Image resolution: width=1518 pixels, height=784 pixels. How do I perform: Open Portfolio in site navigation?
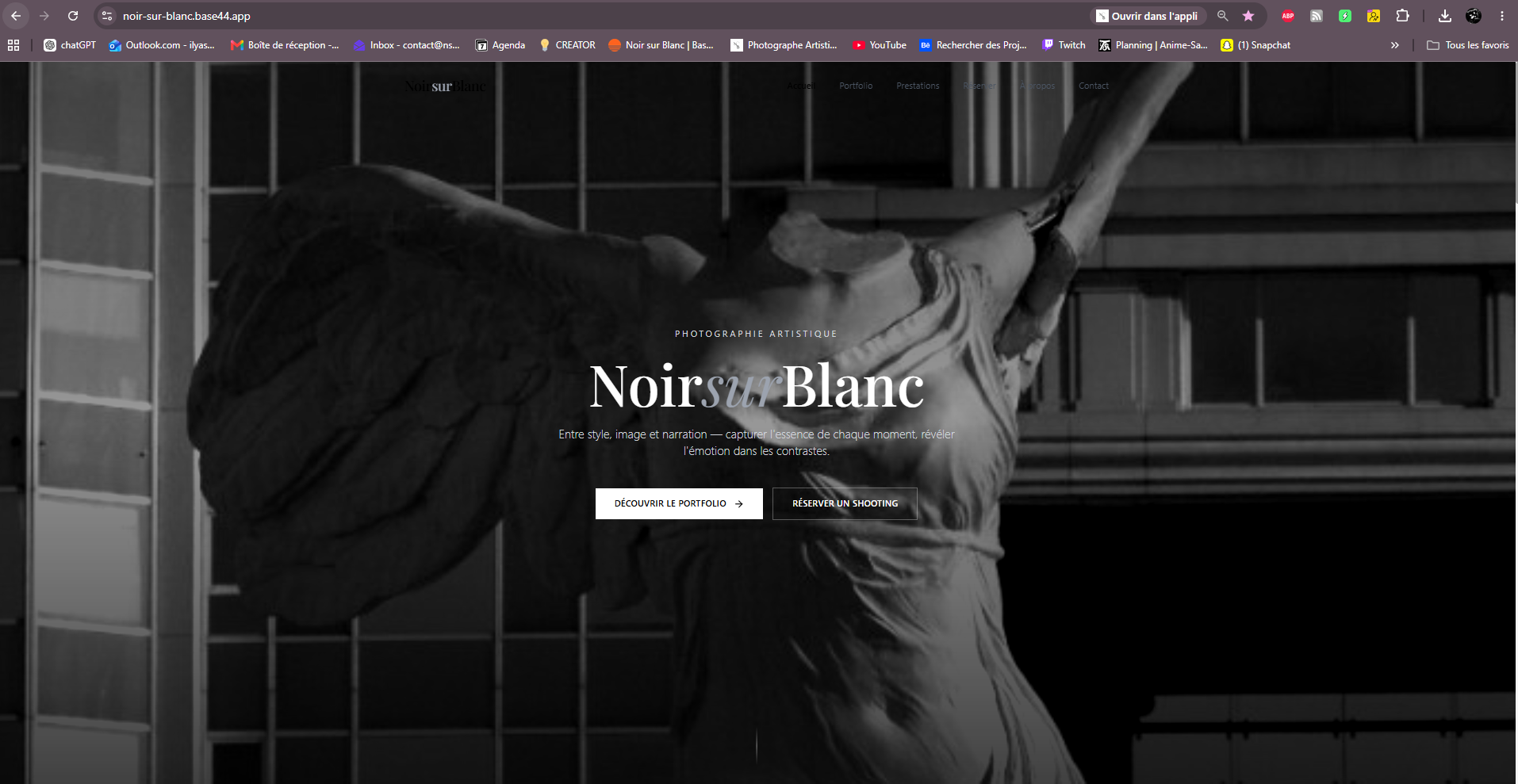pos(856,86)
